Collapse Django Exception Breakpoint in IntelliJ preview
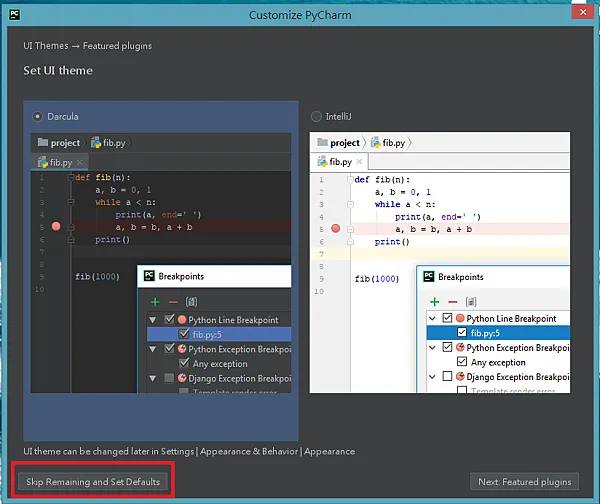 pyautogui.click(x=432, y=377)
